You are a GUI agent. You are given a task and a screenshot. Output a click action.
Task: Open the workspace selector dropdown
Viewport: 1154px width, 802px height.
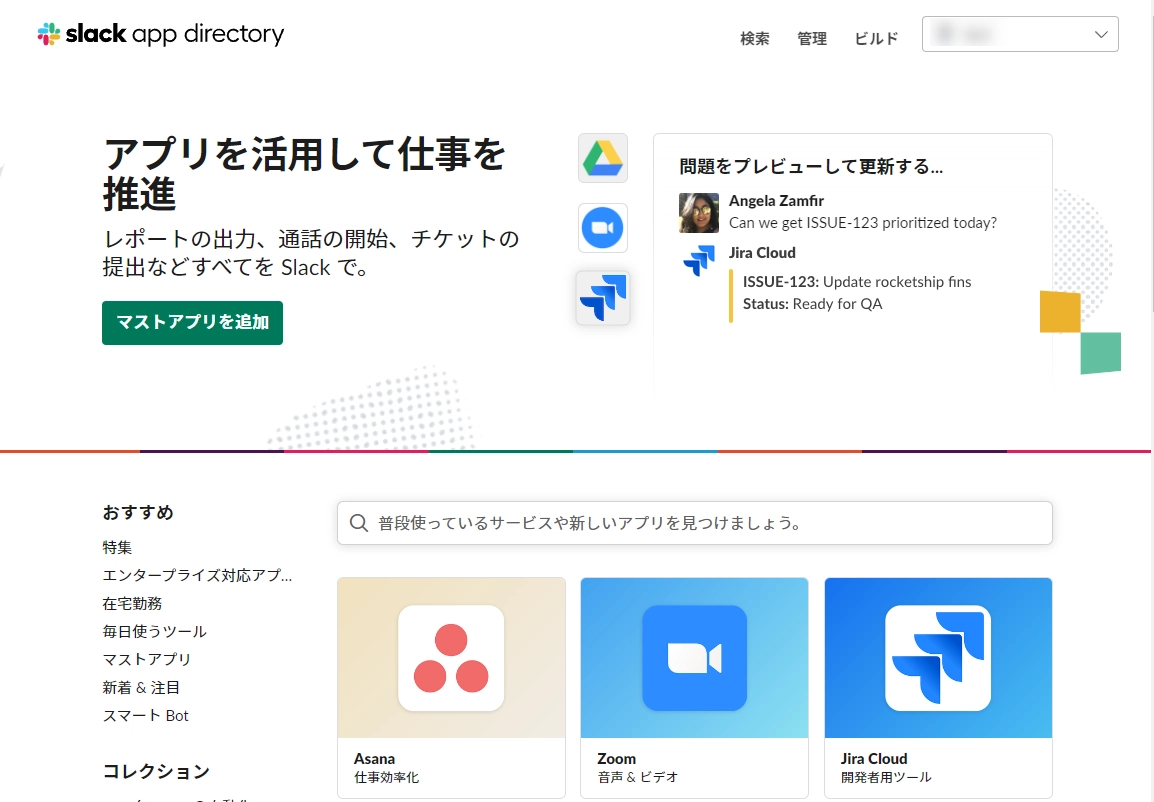1020,34
